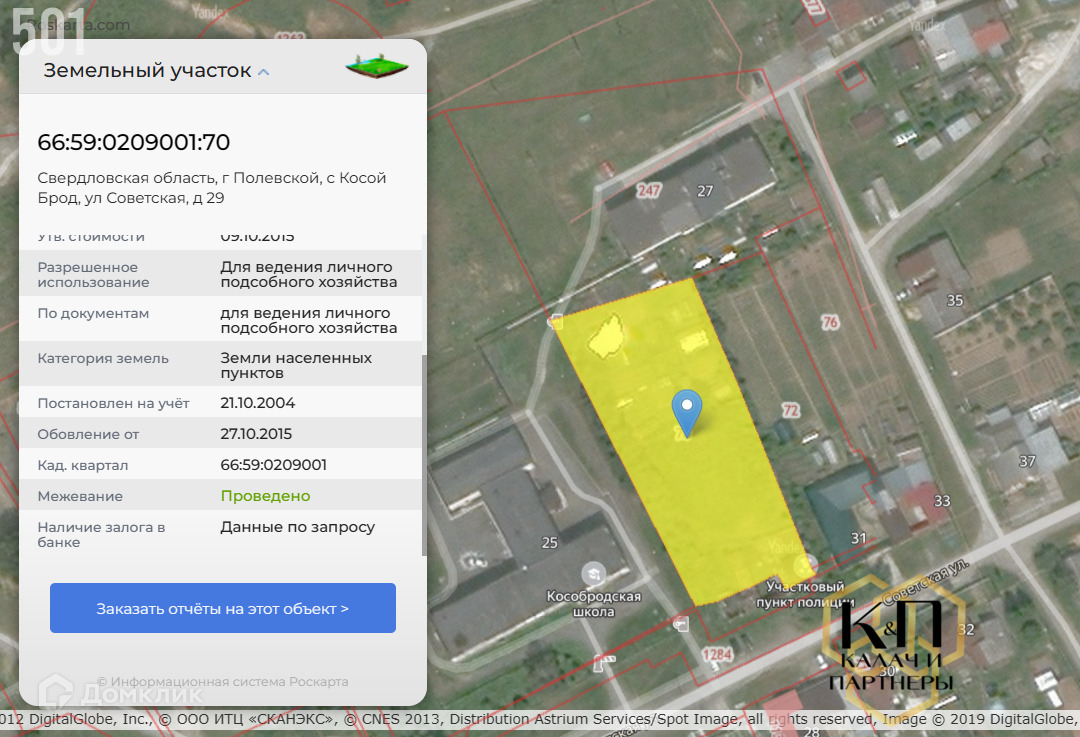Click house number 35 on map
Image resolution: width=1080 pixels, height=737 pixels.
tap(955, 300)
